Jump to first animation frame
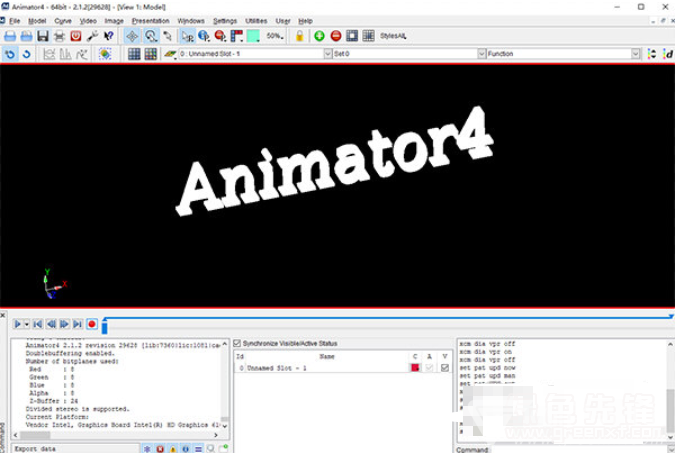 [38, 324]
